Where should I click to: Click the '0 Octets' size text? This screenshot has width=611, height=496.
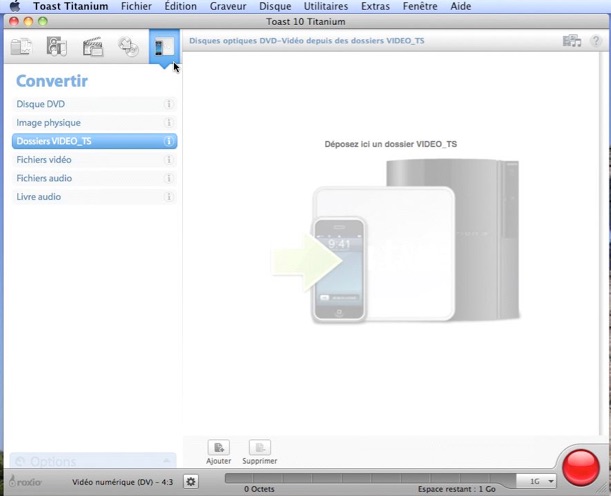coord(259,489)
